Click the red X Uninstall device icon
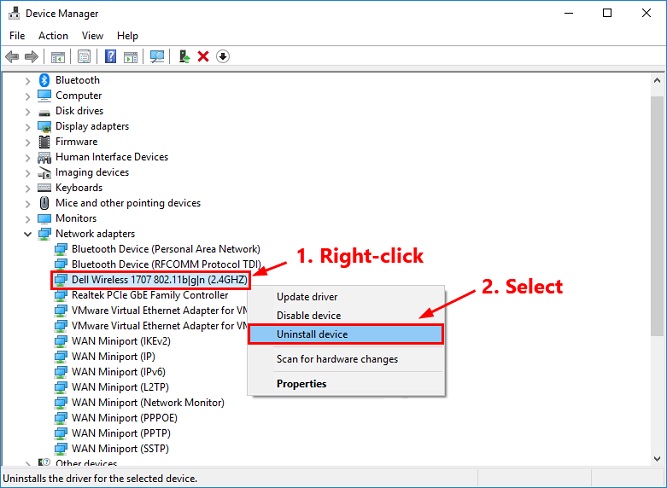This screenshot has height=488, width=667. 203,56
